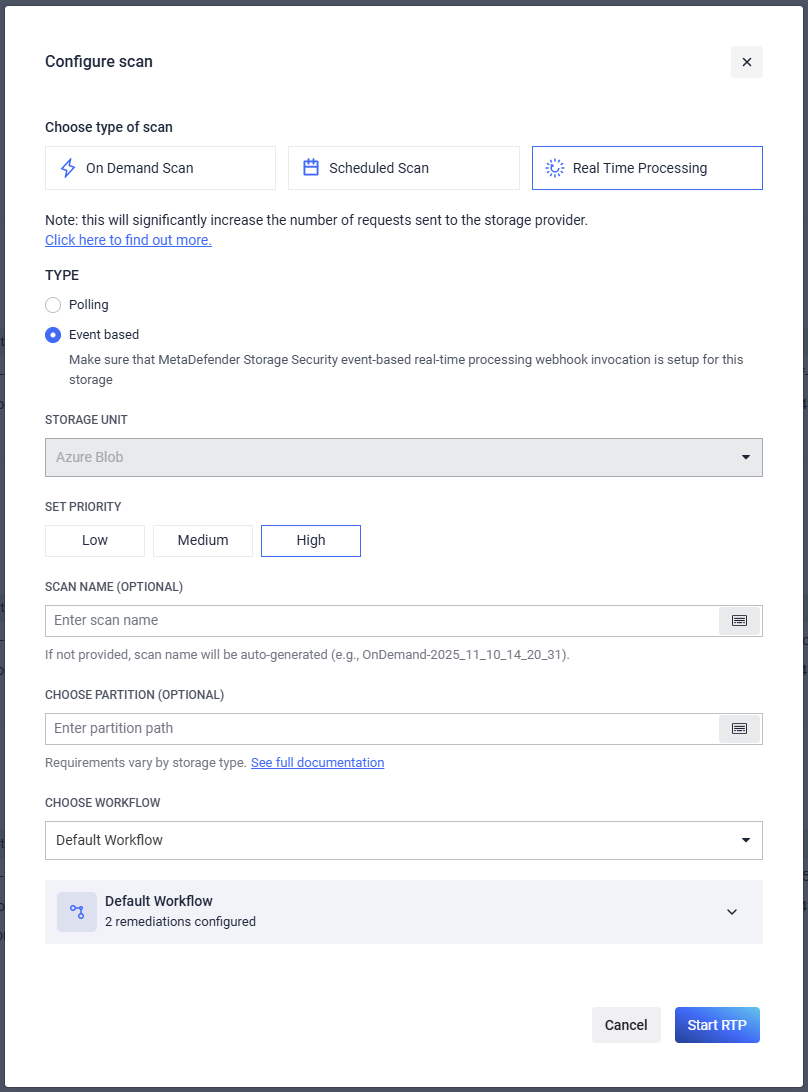
Task: Click keyboard icon in partition path field
Action: (739, 729)
